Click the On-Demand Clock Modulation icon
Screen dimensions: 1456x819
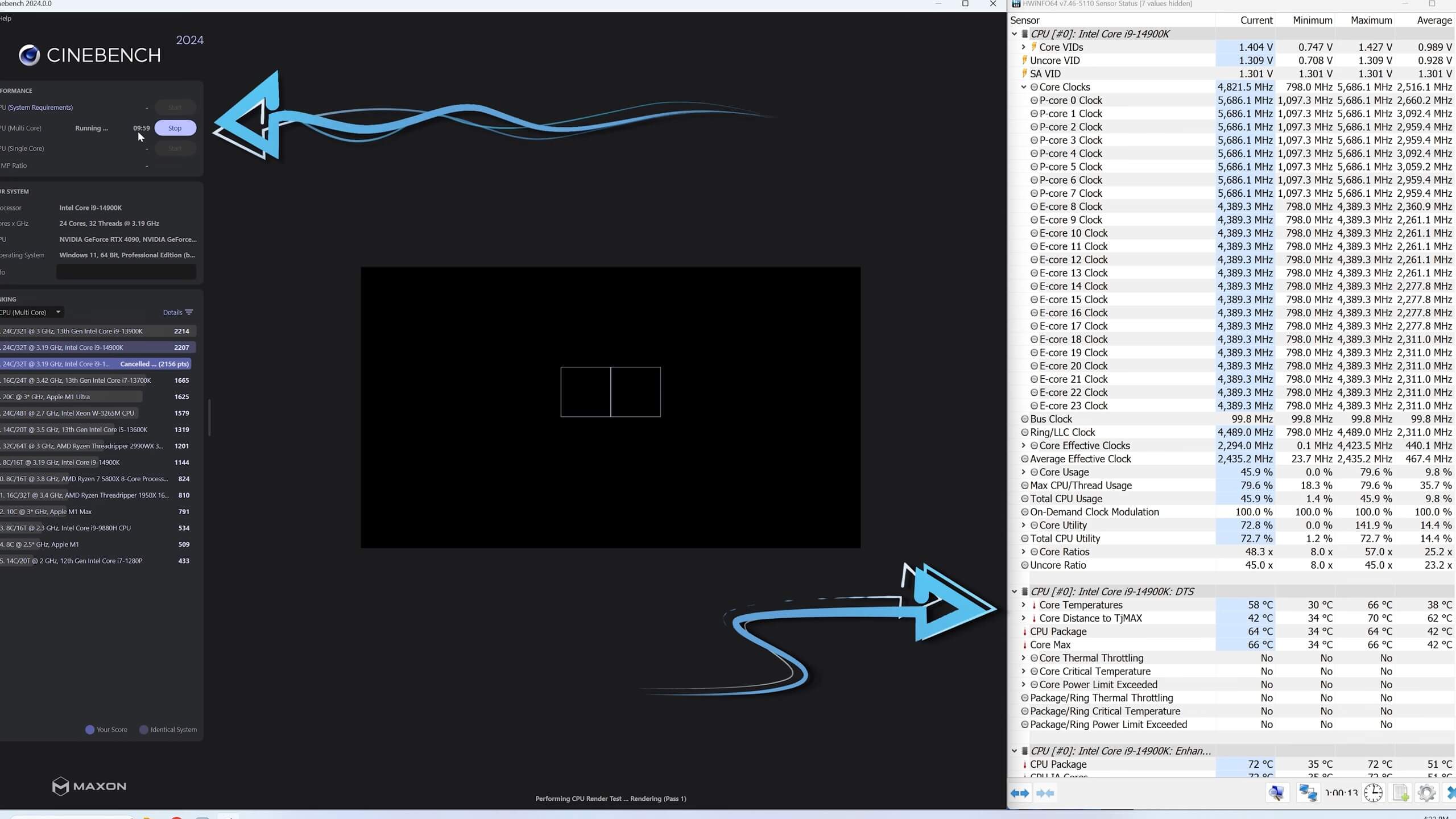[x=1025, y=512]
